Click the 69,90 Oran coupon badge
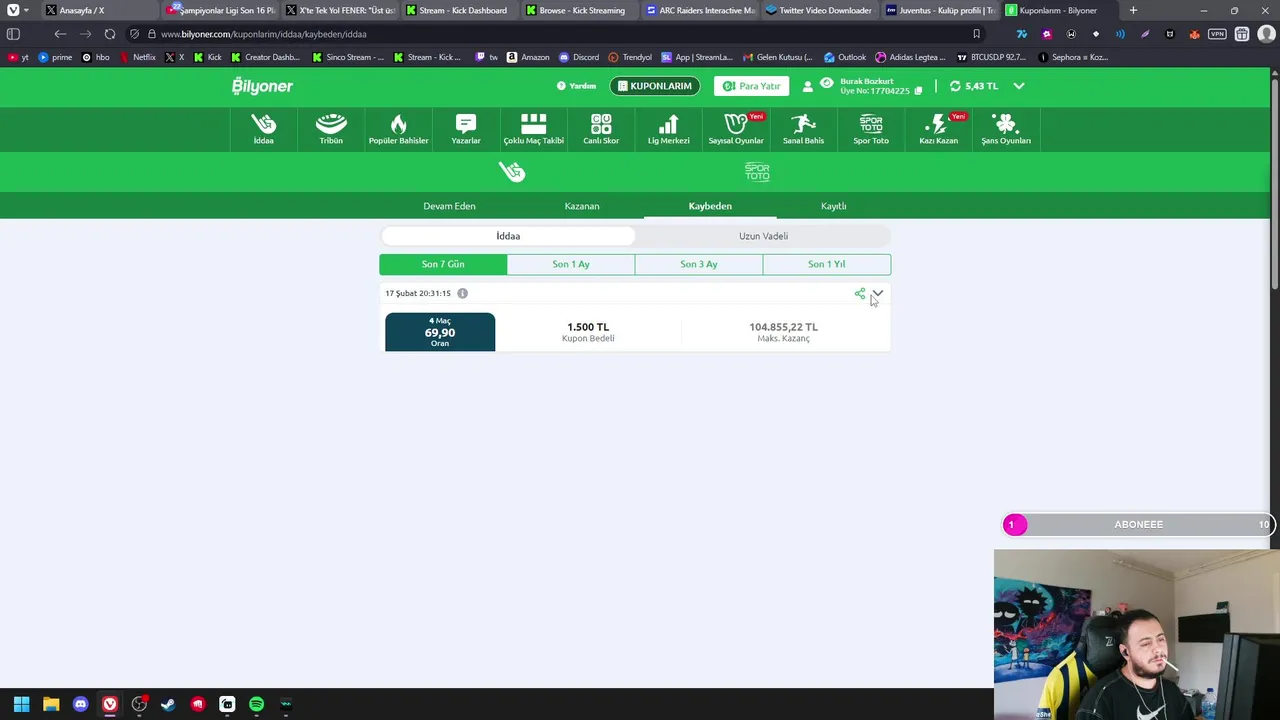Image resolution: width=1280 pixels, height=720 pixels. (x=440, y=332)
